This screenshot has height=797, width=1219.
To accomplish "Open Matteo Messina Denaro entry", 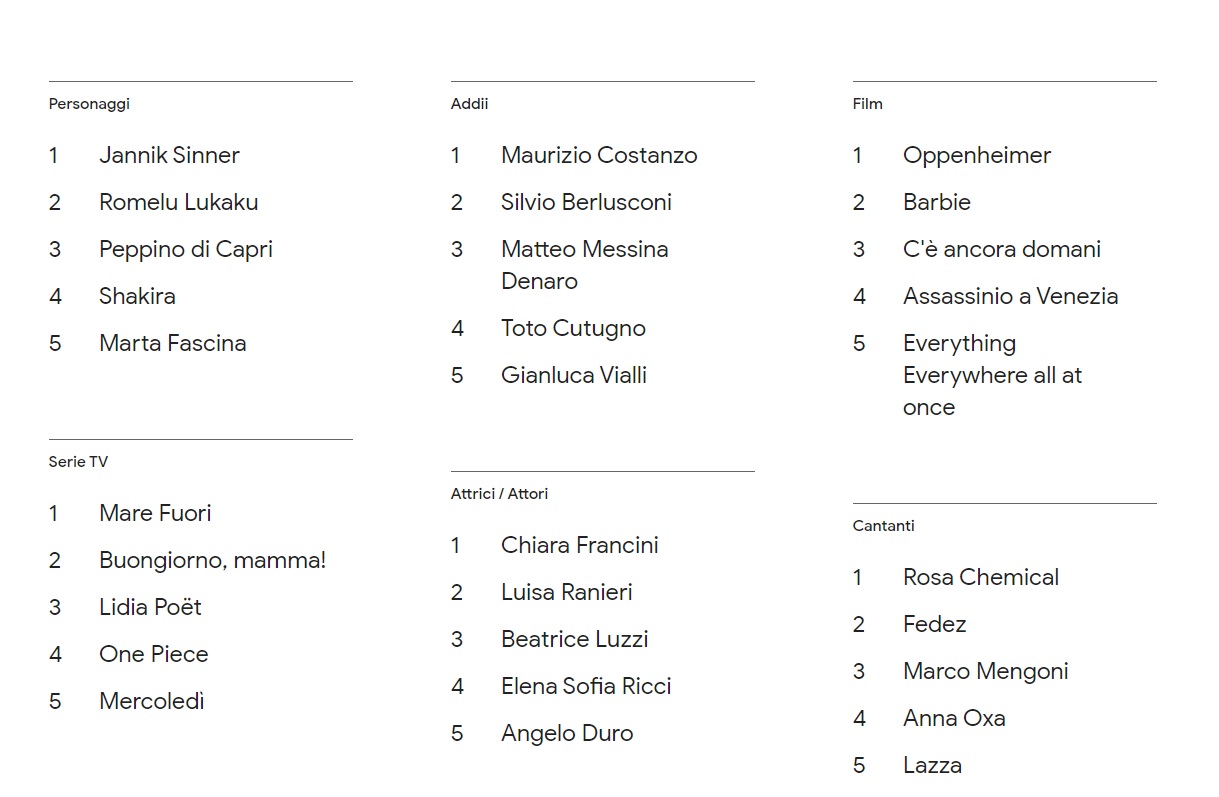I will coord(584,265).
